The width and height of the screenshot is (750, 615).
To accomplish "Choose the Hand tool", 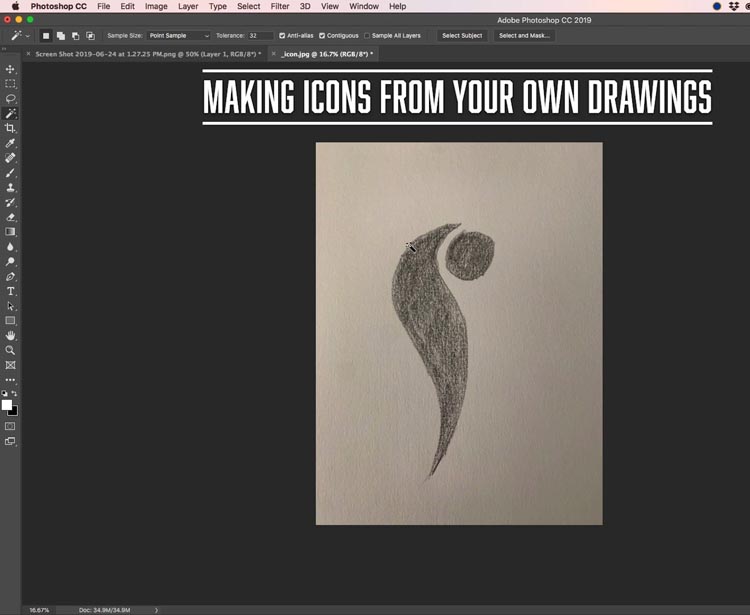I will coord(10,335).
